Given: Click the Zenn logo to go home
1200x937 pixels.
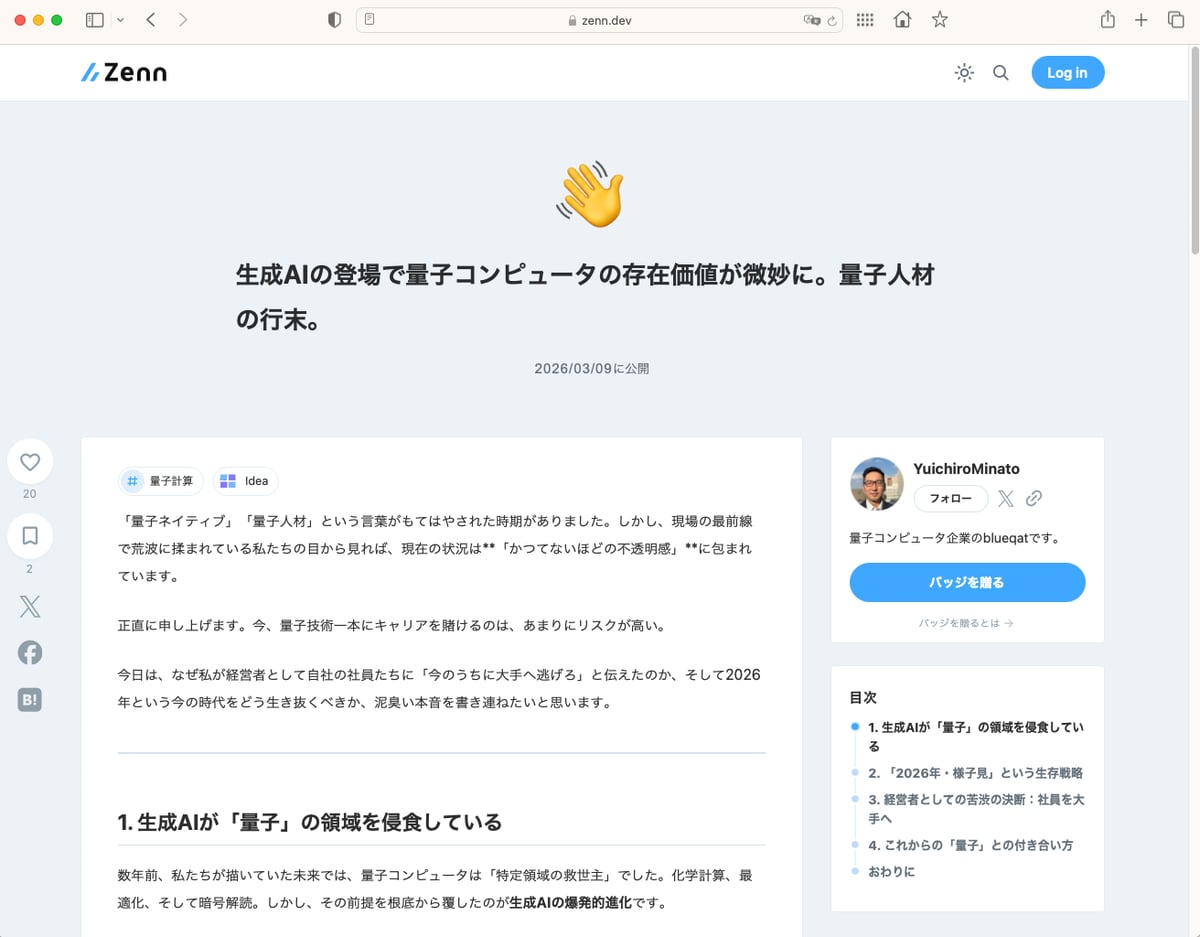Looking at the screenshot, I should (x=122, y=71).
